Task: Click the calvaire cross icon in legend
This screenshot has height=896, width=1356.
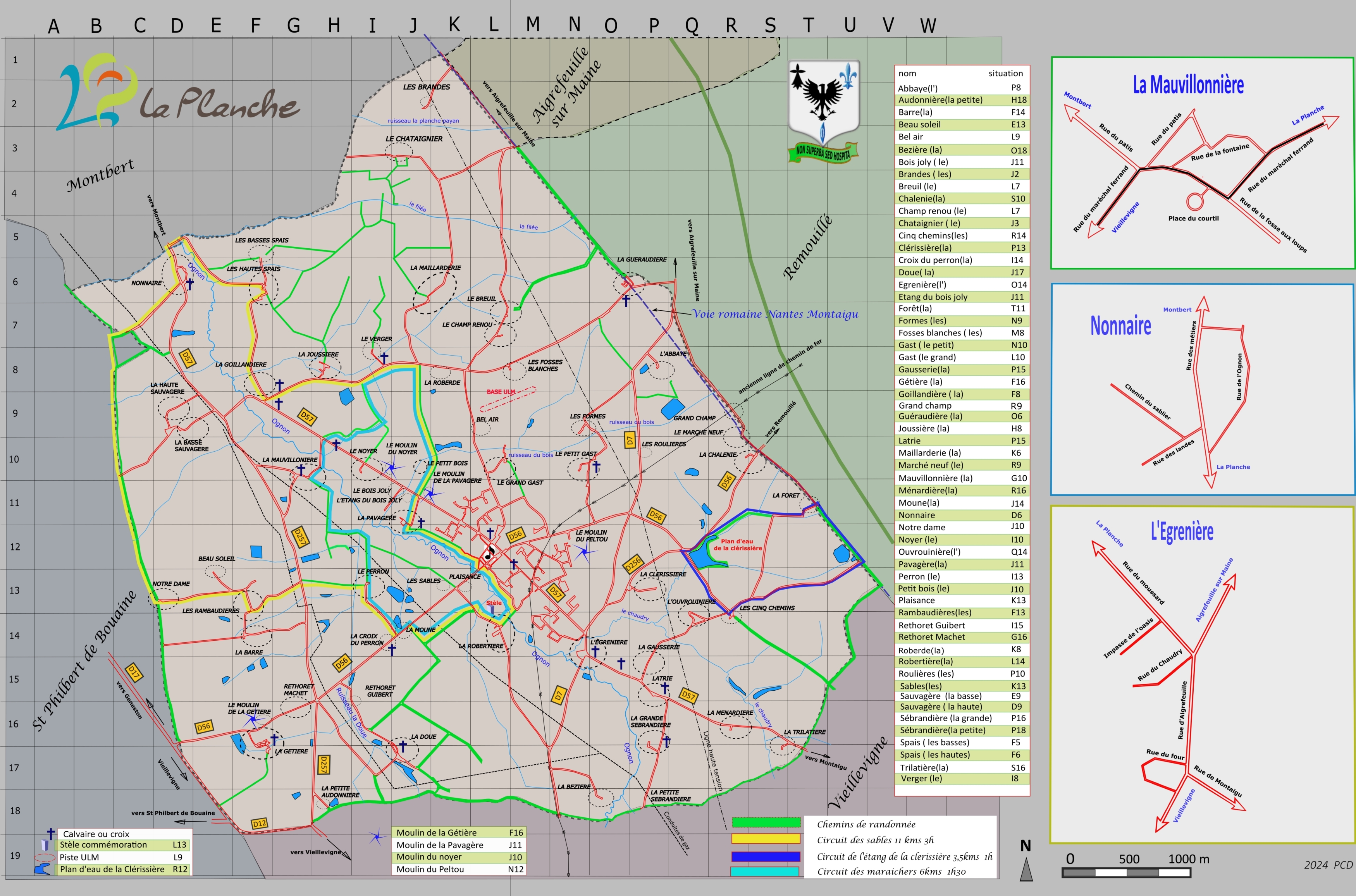Action: 51,834
